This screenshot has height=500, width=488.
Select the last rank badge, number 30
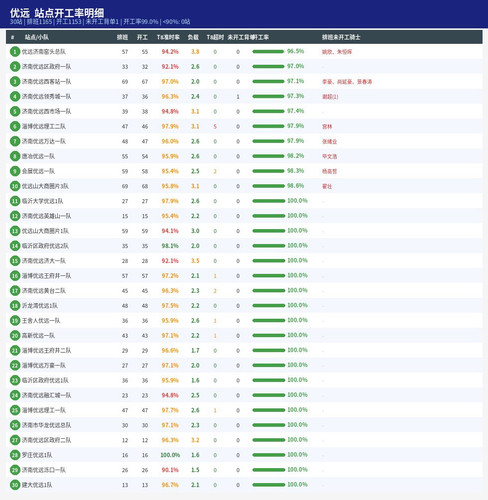pos(15,485)
